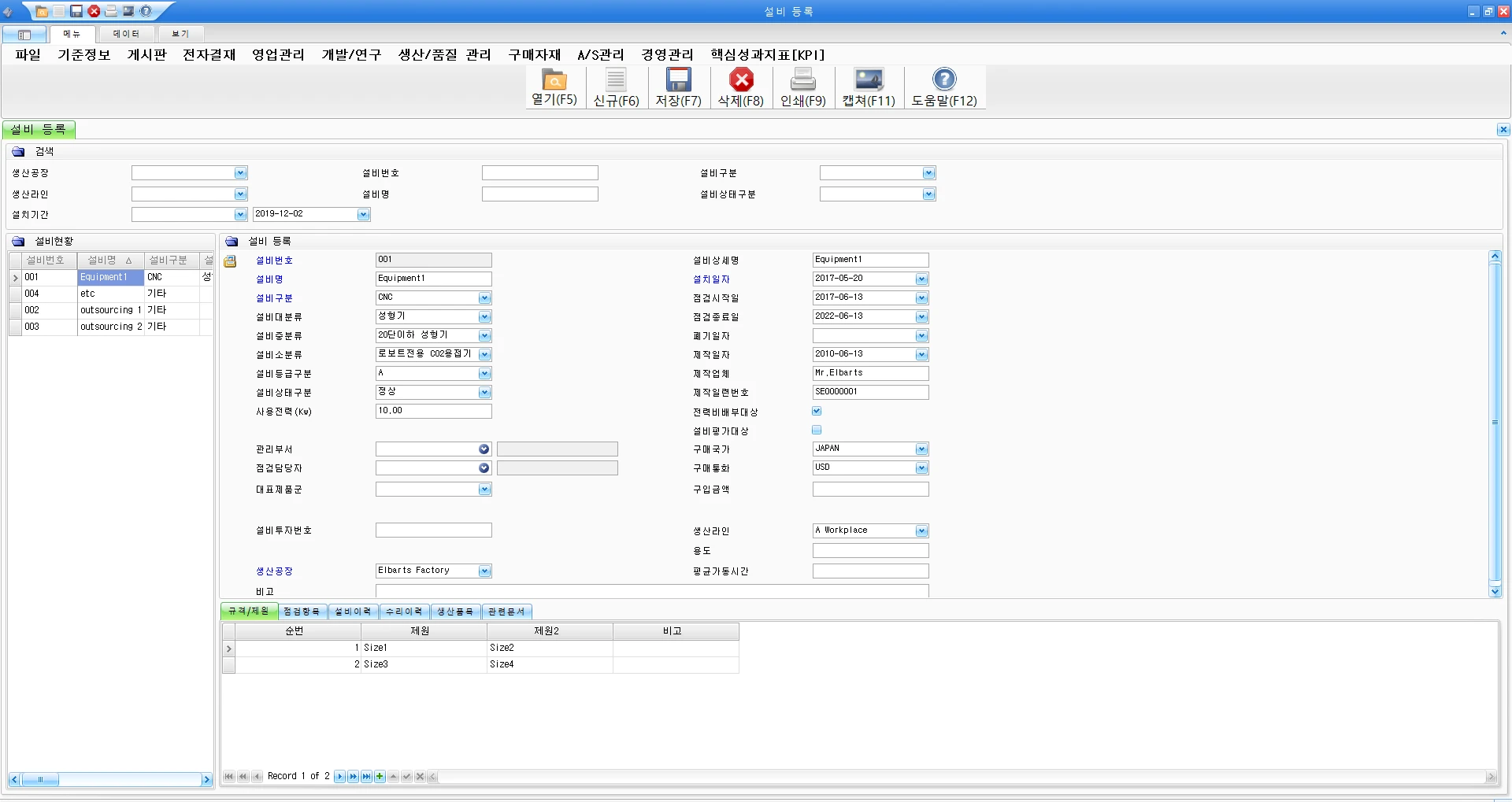Open the 설치일자 date picker dropdown

tap(921, 279)
